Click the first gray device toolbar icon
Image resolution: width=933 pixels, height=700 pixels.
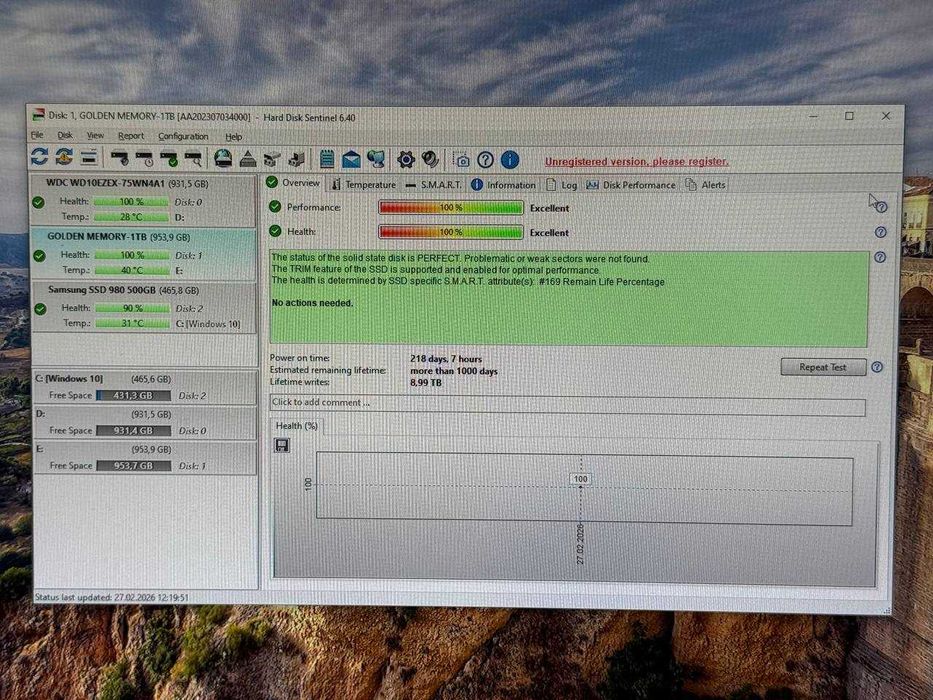tap(272, 159)
